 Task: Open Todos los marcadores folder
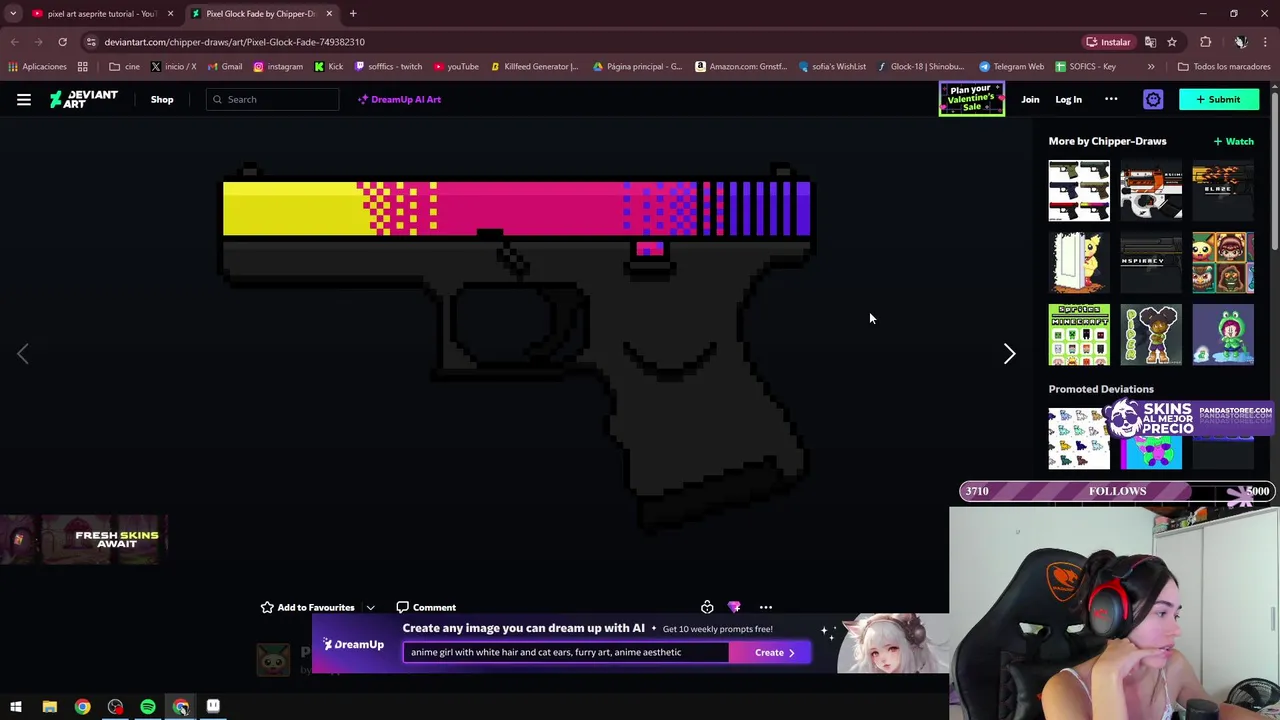pyautogui.click(x=1224, y=67)
